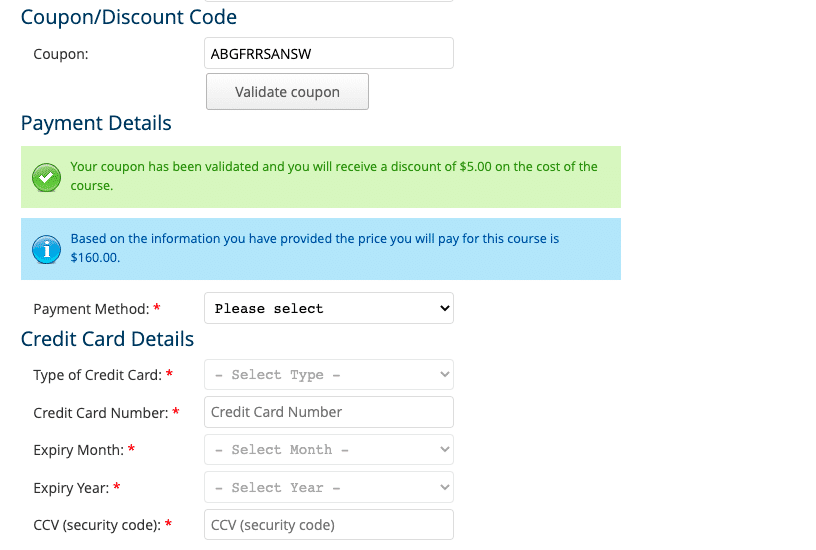Viewport: 816px width, 550px height.
Task: Select the CCV security code input
Action: click(x=329, y=525)
